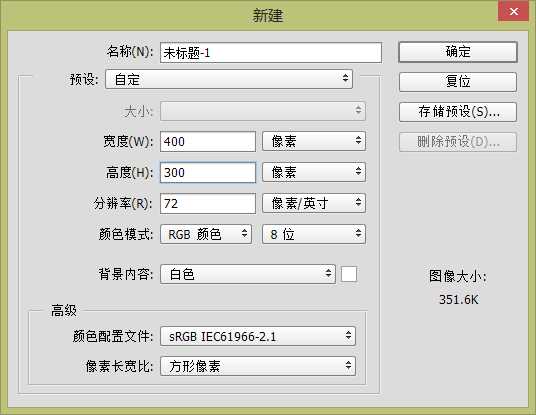Screen dimensions: 536x415
Task: Open 颜色配置文件 dropdown sRGB IEC61966-2.1
Action: (x=258, y=336)
